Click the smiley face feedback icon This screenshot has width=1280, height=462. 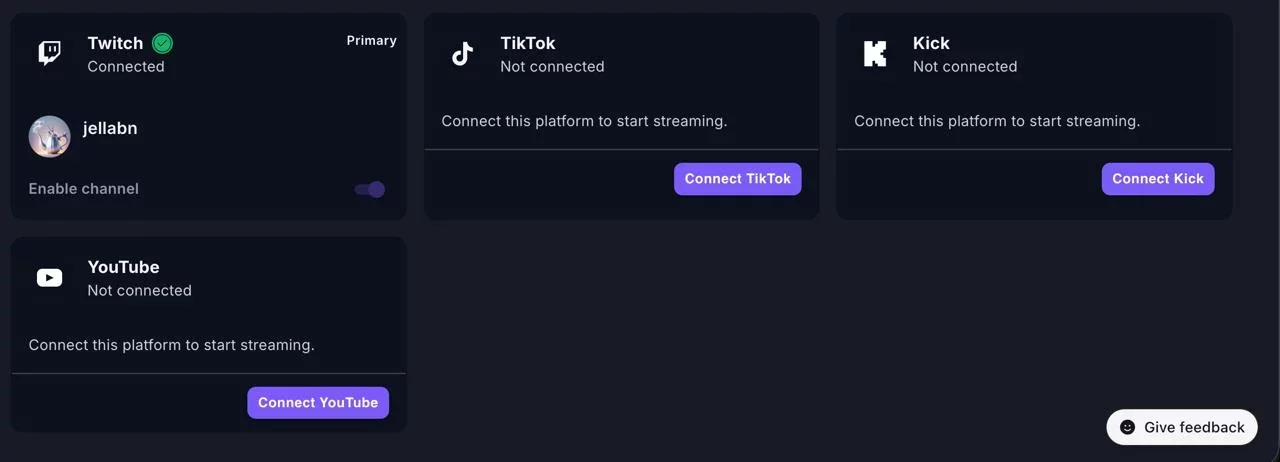point(1127,427)
